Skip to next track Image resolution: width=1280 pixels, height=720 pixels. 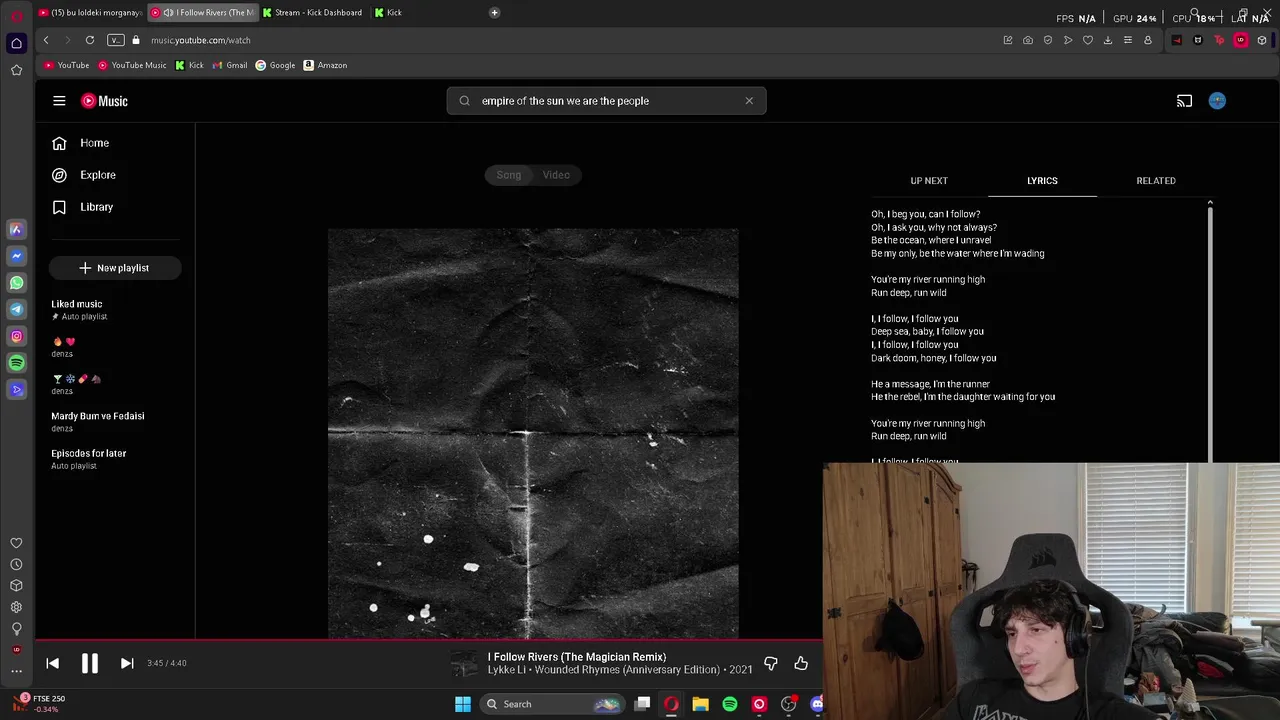pos(127,663)
